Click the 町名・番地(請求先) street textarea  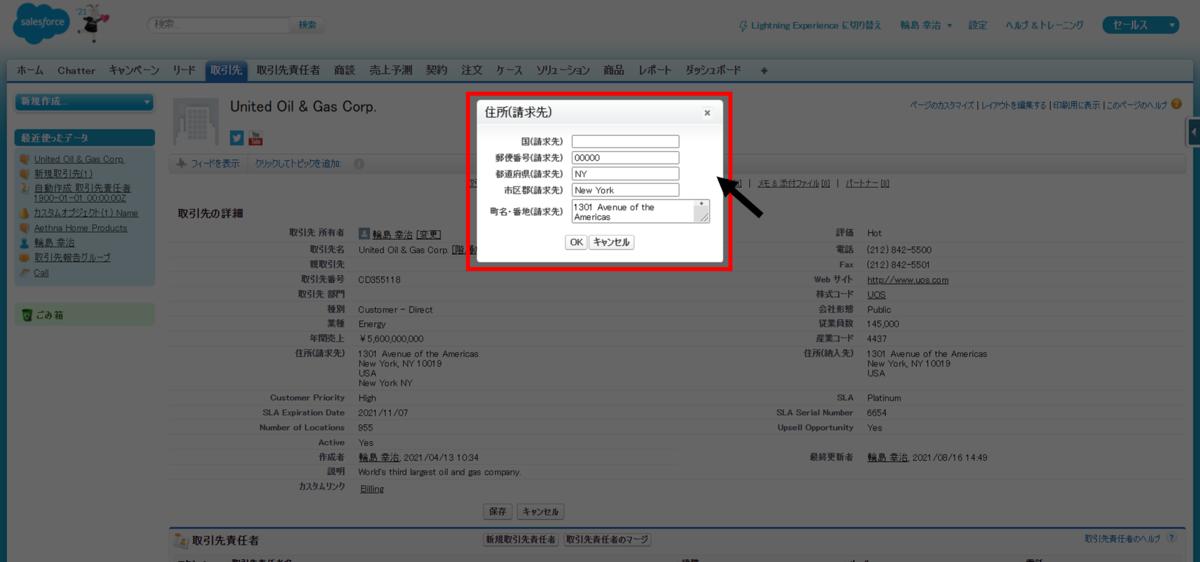pyautogui.click(x=640, y=211)
